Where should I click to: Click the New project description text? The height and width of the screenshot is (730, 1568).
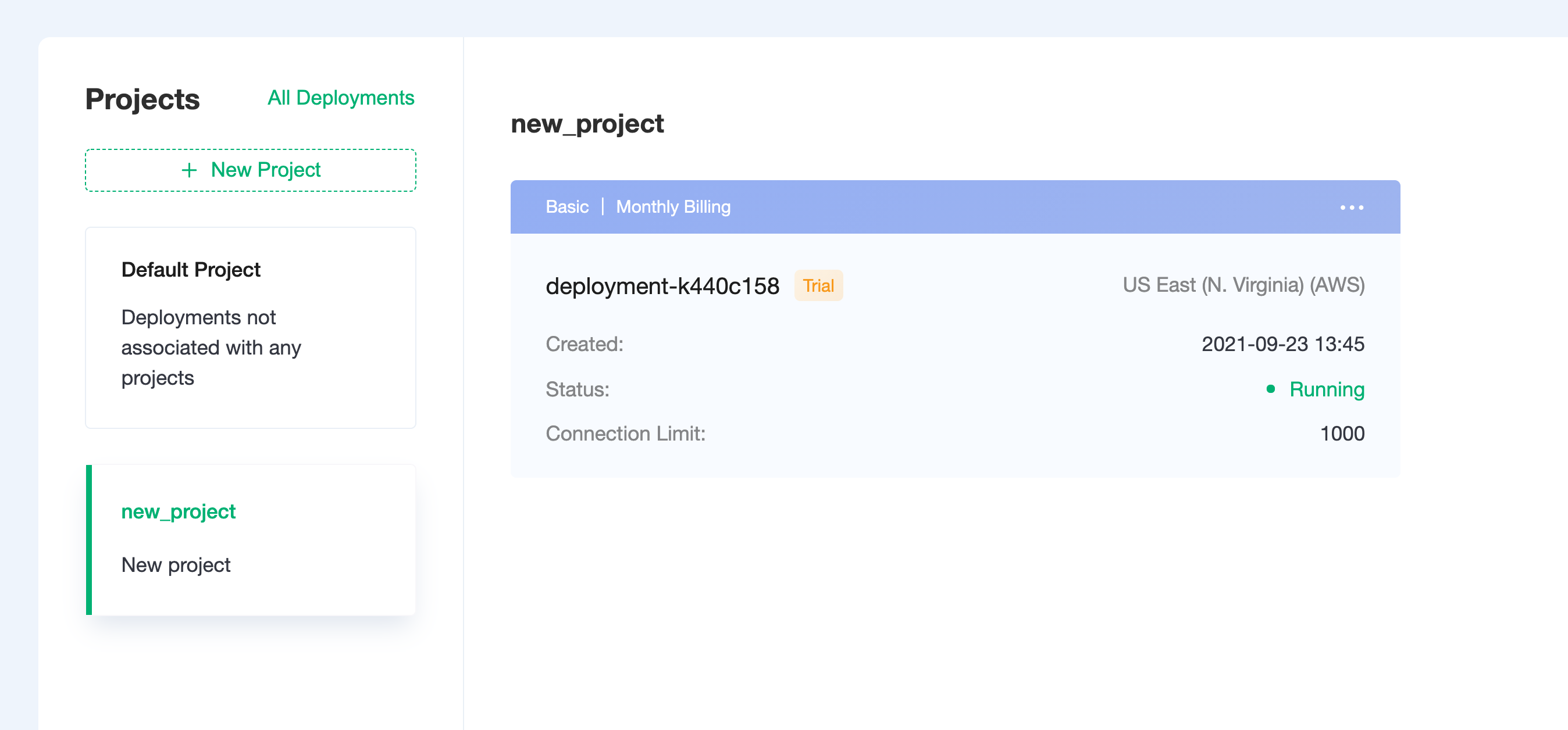coord(176,565)
